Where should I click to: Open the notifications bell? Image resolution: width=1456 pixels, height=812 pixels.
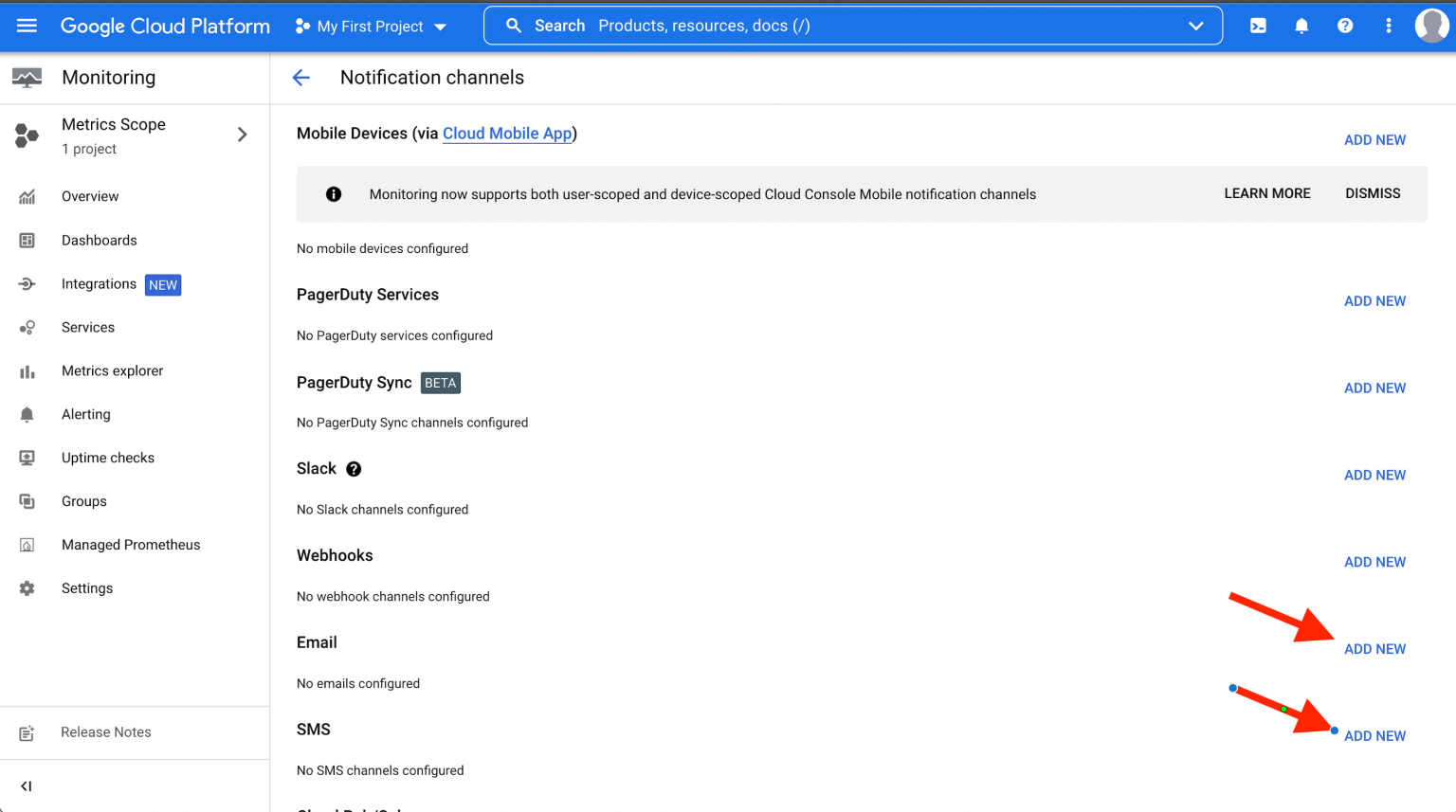[x=1301, y=26]
